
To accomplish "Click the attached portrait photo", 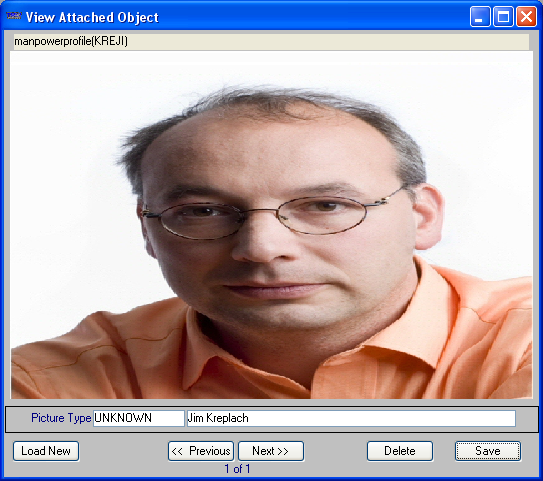I will tap(272, 225).
